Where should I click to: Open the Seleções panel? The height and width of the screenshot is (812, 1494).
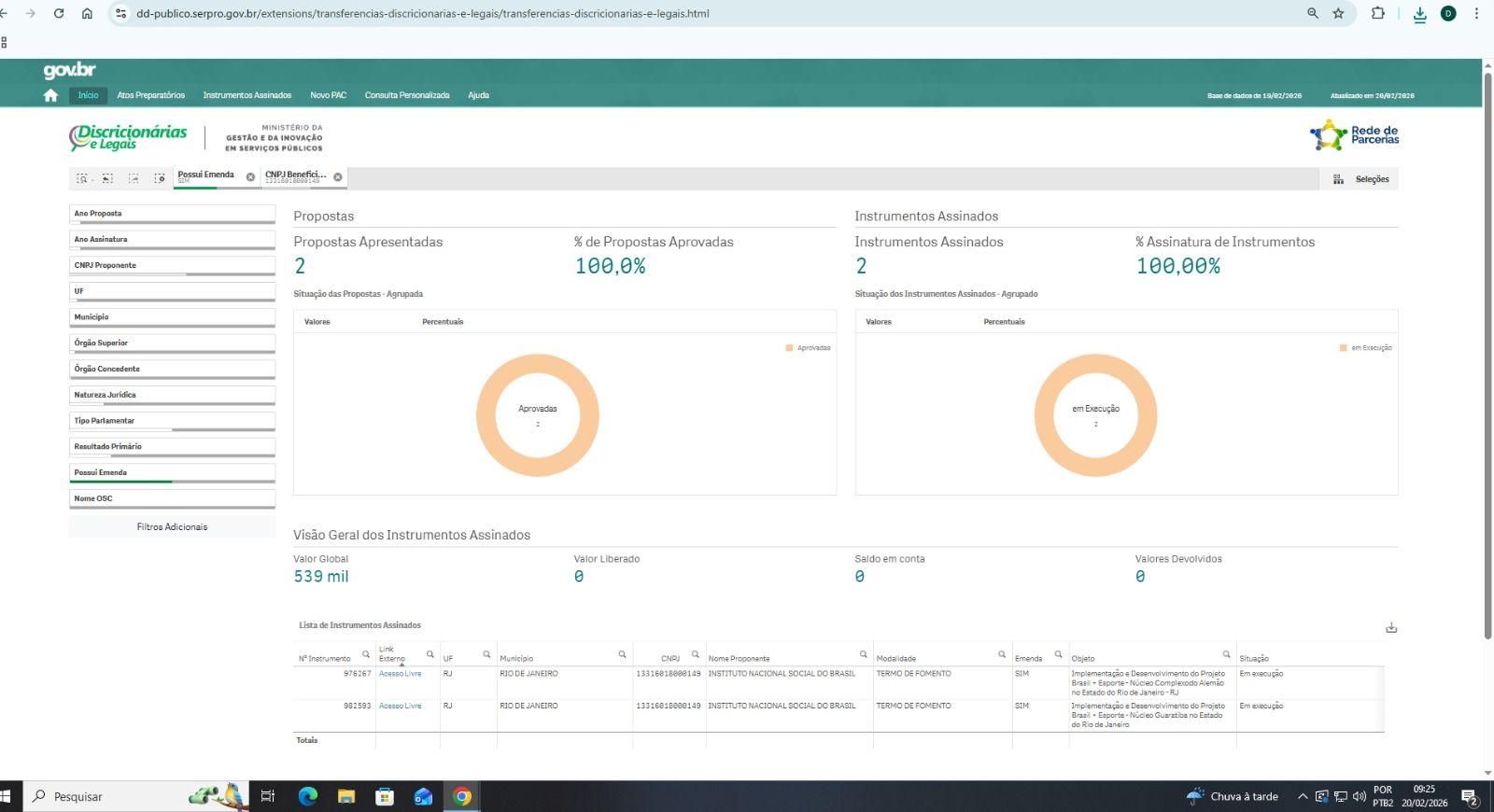click(1361, 179)
